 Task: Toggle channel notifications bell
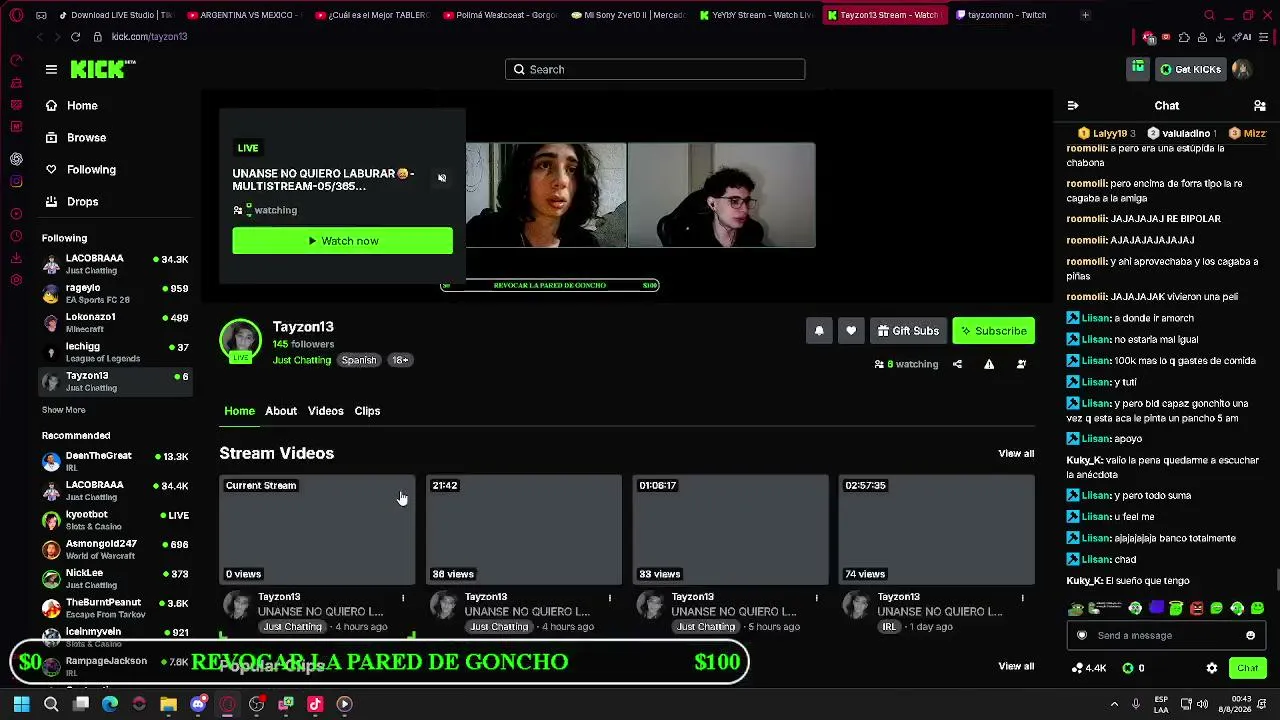coord(819,331)
